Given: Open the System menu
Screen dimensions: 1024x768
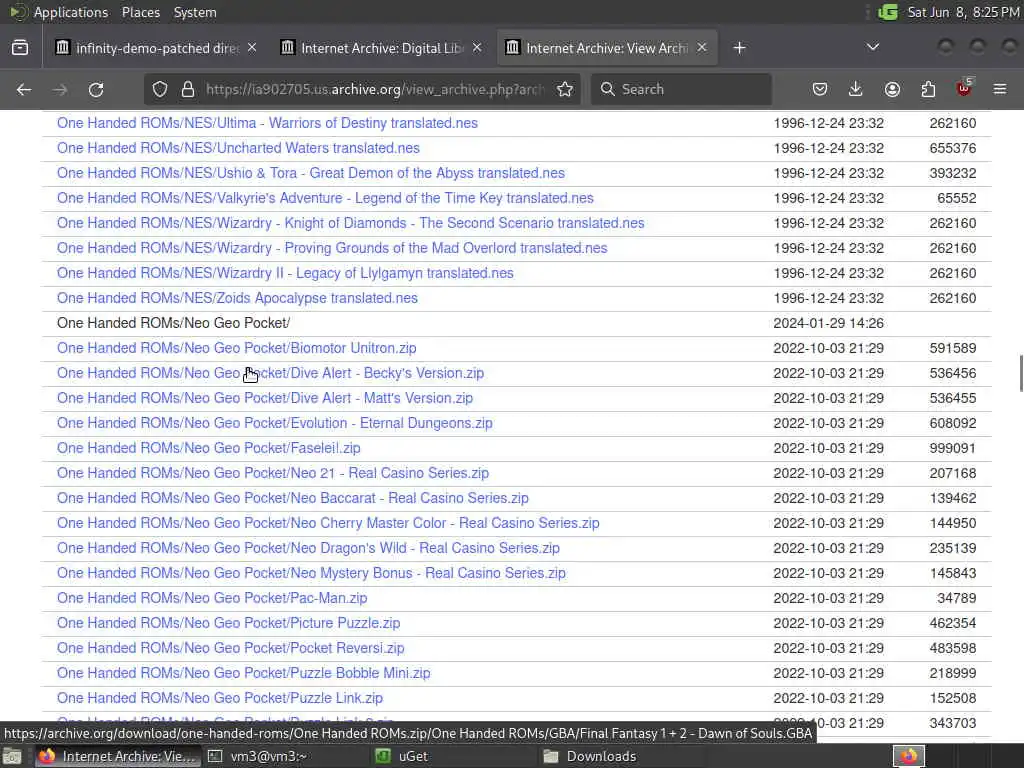Looking at the screenshot, I should [195, 12].
